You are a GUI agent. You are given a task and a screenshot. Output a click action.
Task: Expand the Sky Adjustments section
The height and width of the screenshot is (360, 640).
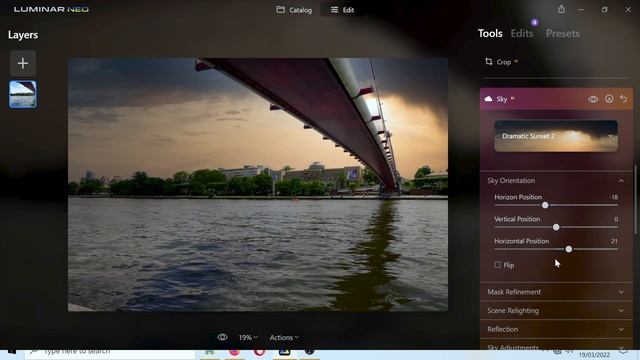[556, 347]
